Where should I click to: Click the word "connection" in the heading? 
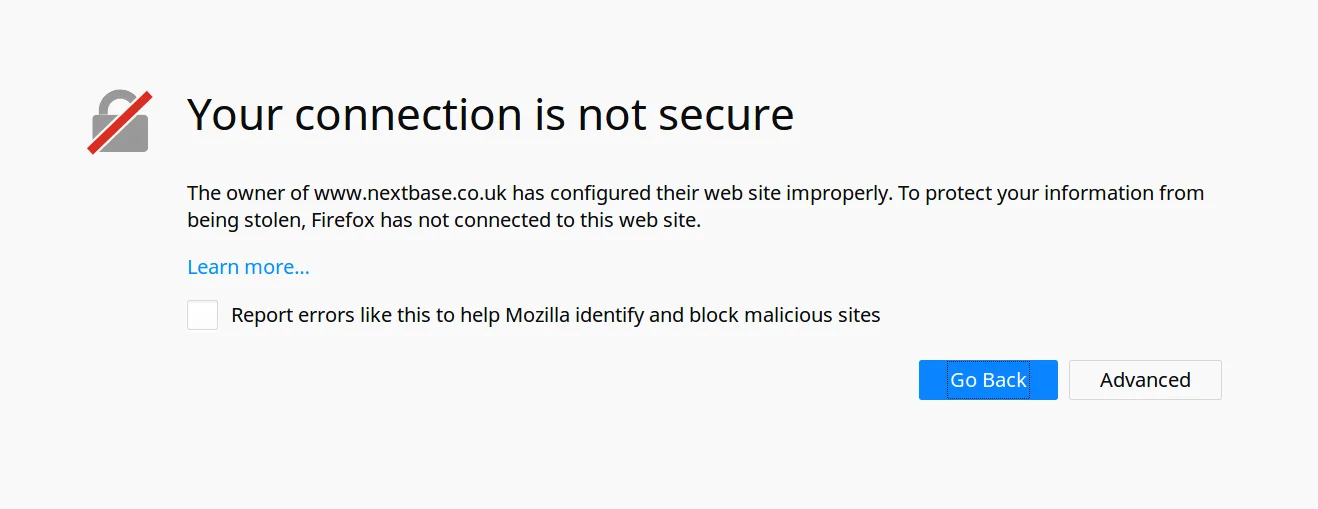coord(407,115)
